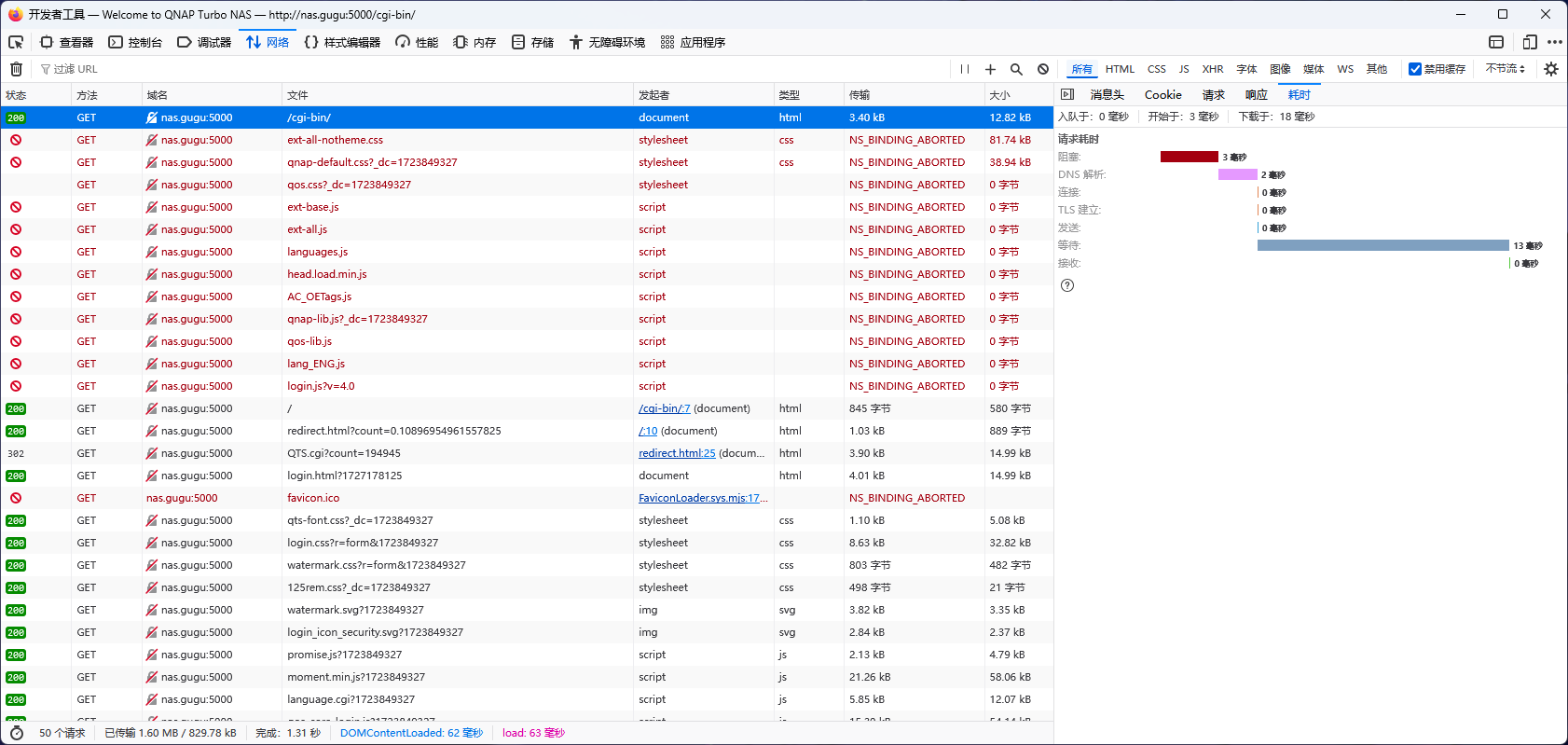Viewport: 1568px width, 745px height.
Task: Show the Response (响应) details tab
Action: point(1257,94)
